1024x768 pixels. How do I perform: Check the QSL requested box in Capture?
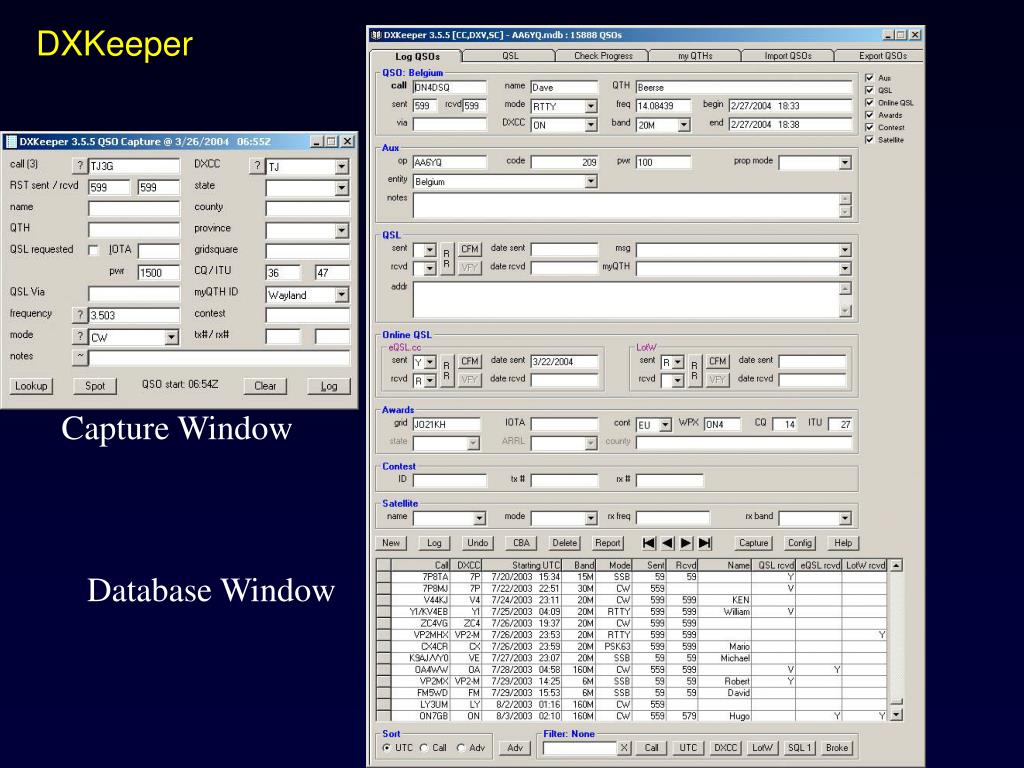(93, 250)
